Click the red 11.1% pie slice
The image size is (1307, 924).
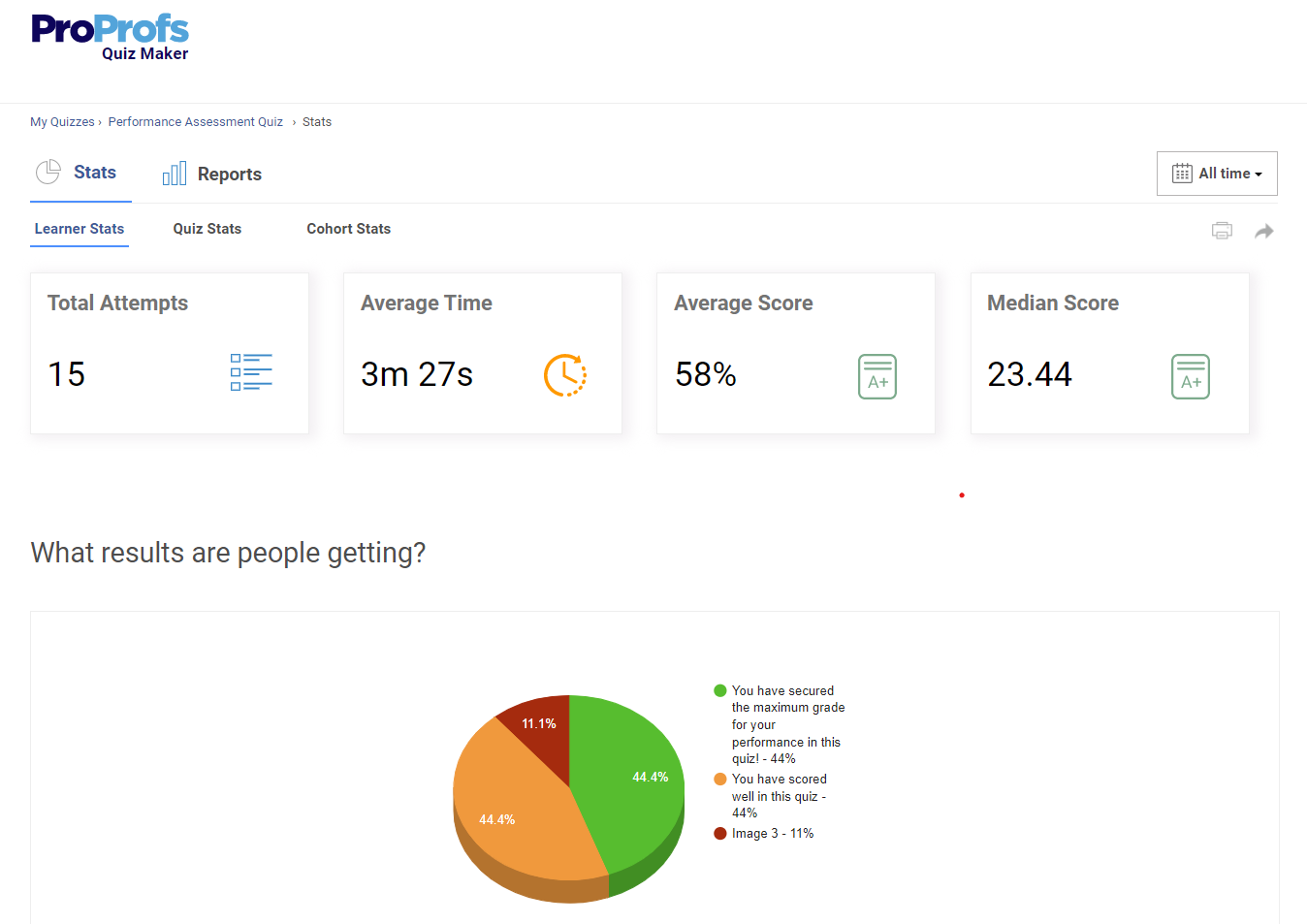coord(539,722)
